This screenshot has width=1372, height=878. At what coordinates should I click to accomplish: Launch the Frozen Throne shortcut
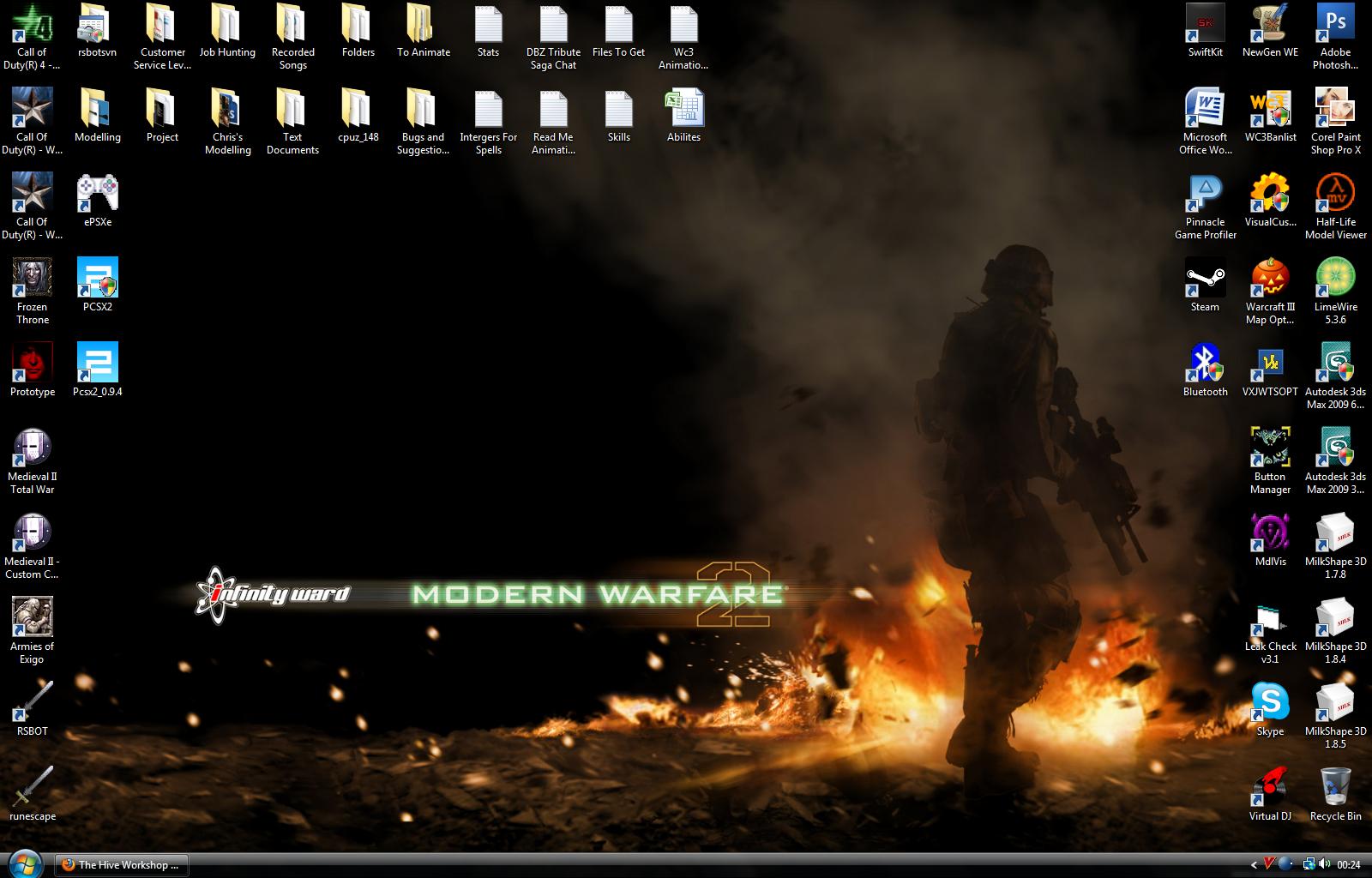click(32, 292)
